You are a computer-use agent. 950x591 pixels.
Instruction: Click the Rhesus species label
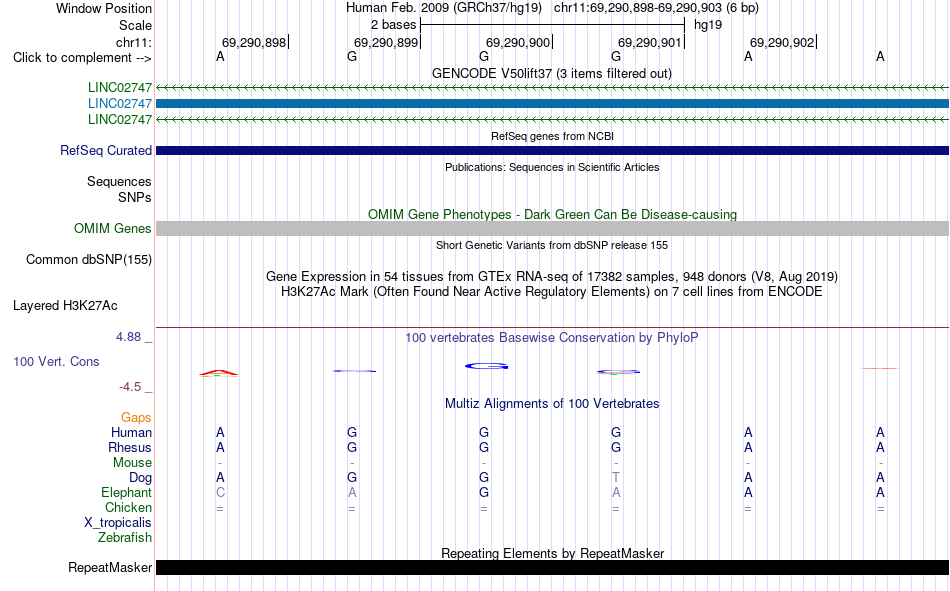(x=130, y=447)
